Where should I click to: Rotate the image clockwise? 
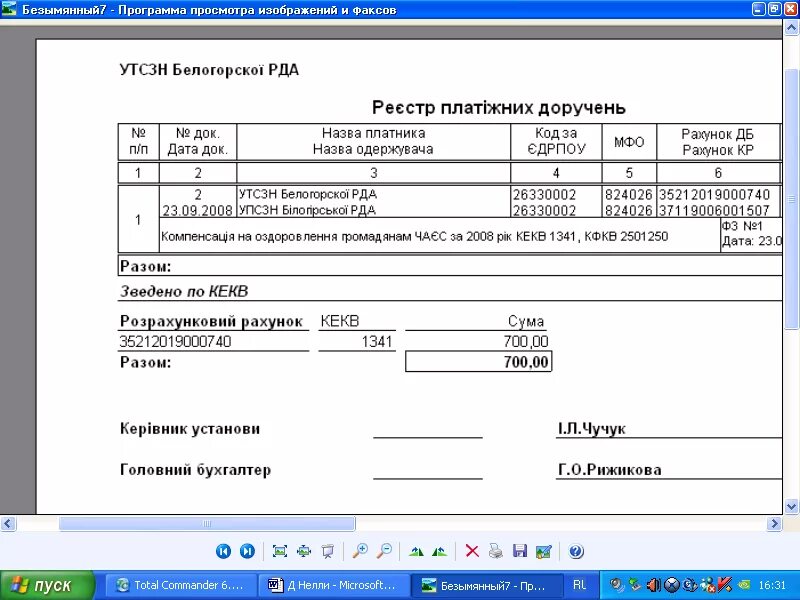pos(416,552)
